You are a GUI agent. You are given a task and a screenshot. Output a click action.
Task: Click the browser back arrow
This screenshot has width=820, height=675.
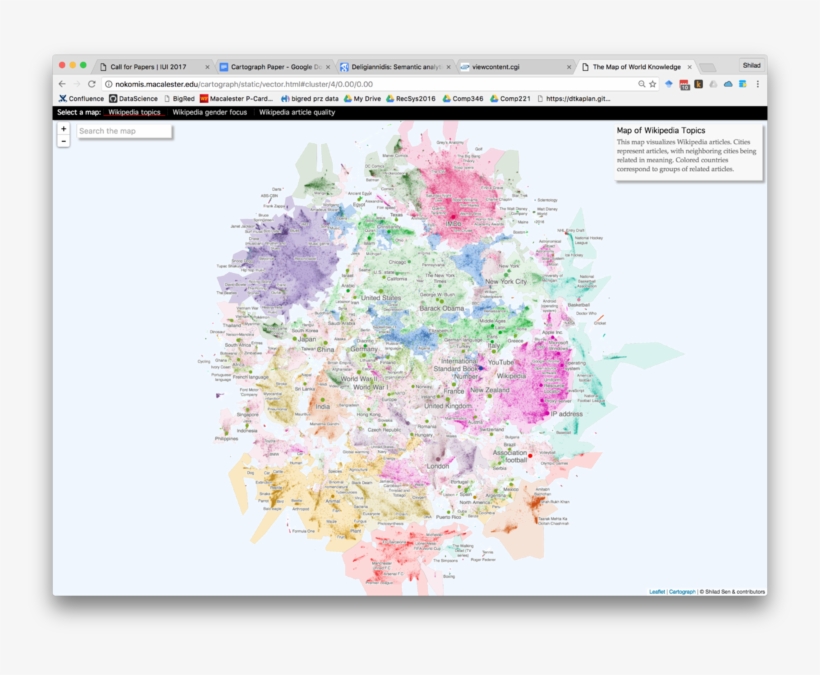(62, 84)
